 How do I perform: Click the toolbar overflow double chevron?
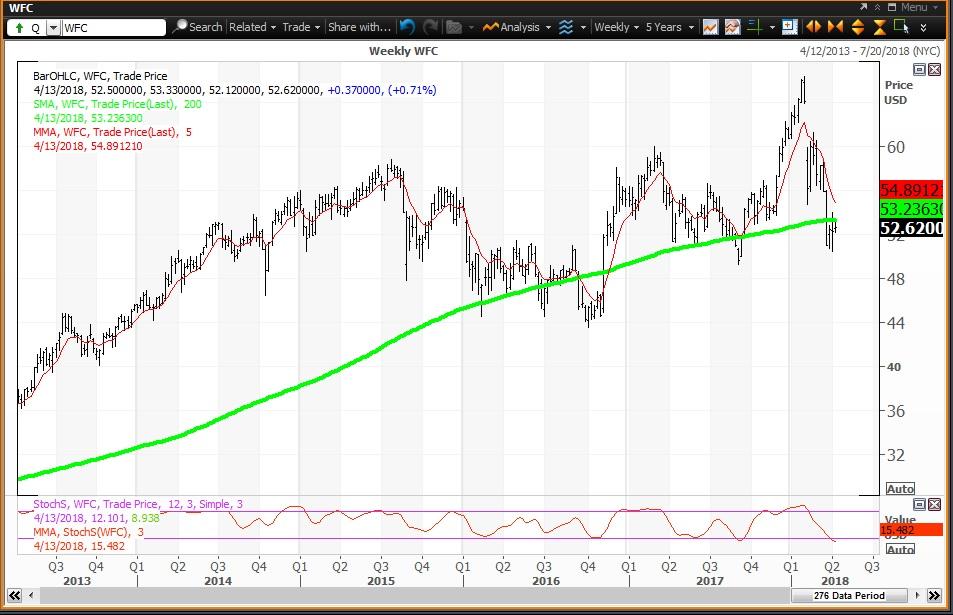click(923, 27)
